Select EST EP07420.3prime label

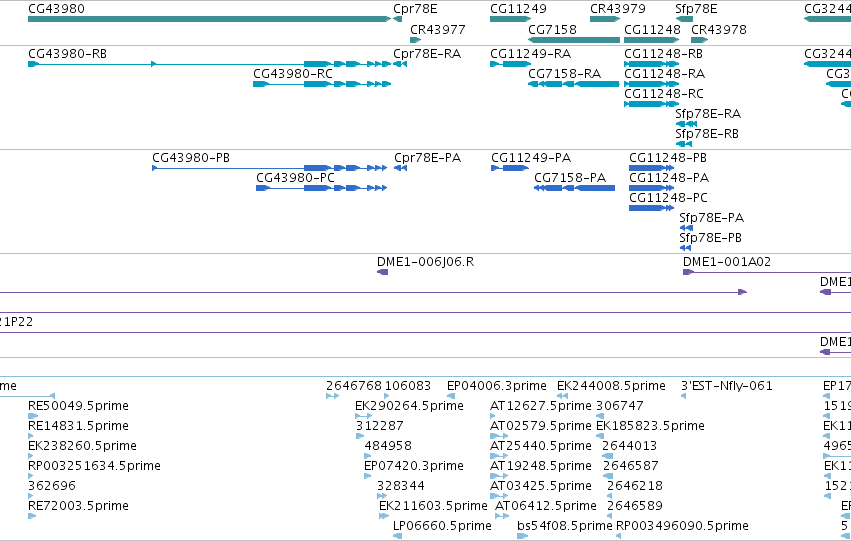point(414,466)
